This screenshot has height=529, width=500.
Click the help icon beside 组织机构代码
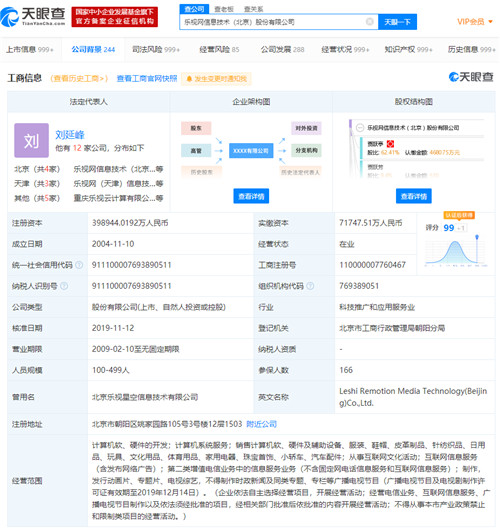pyautogui.click(x=310, y=286)
